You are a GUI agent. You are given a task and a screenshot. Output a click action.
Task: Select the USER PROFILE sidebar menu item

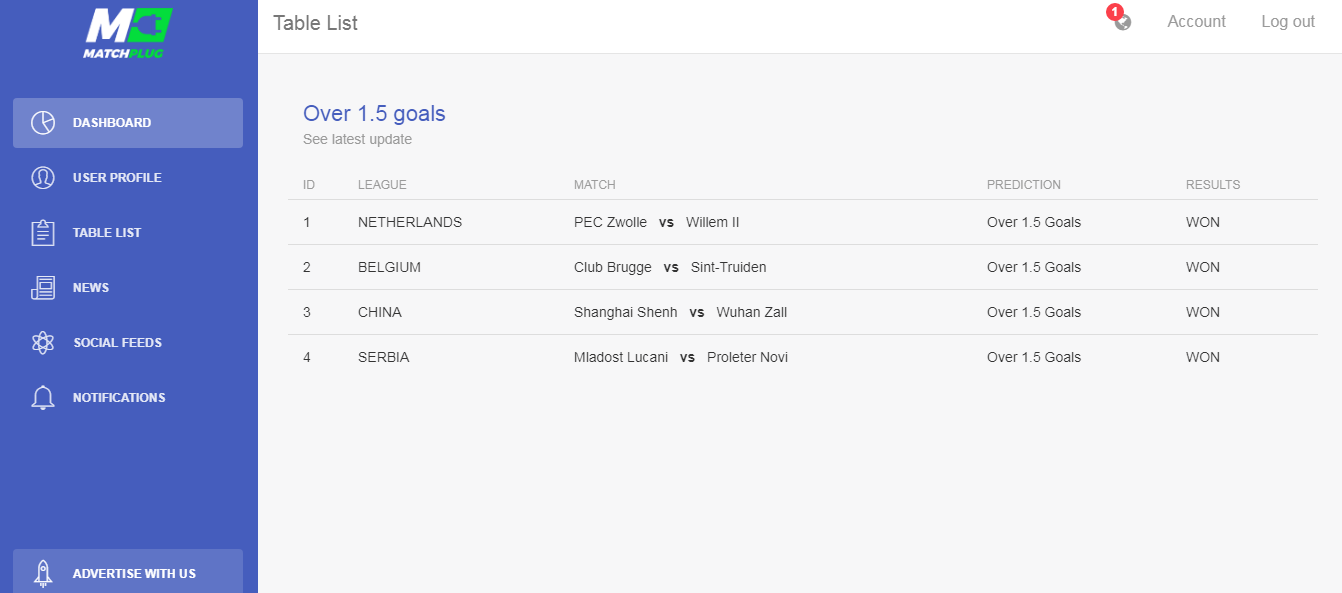[x=128, y=178]
